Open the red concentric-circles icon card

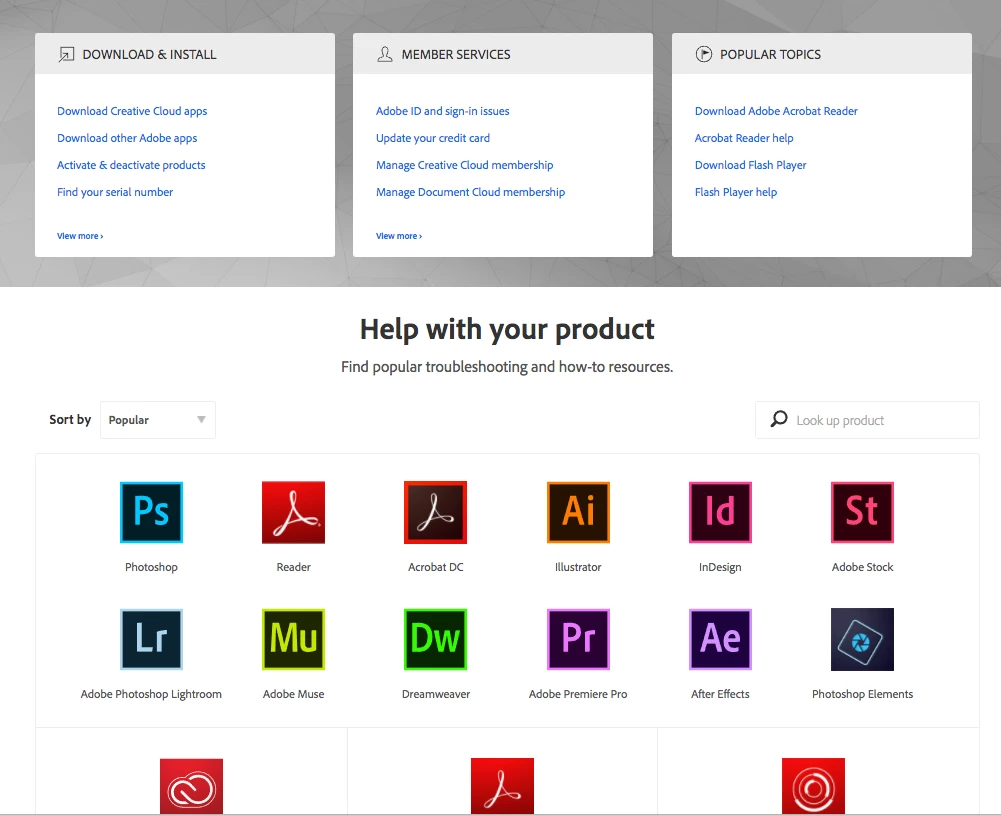point(813,786)
